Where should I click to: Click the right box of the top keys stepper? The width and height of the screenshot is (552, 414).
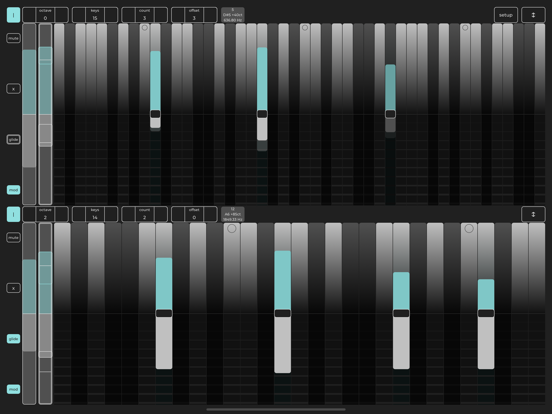pyautogui.click(x=111, y=15)
